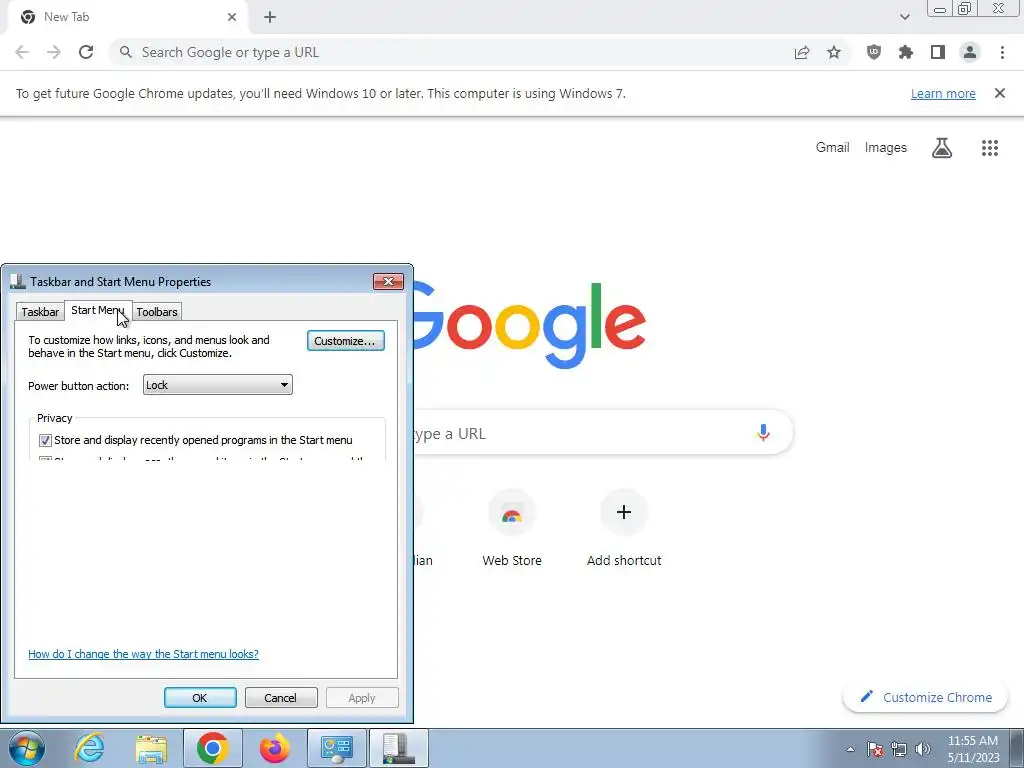Launch Firefox from the taskbar
This screenshot has width=1024, height=768.
[x=275, y=748]
